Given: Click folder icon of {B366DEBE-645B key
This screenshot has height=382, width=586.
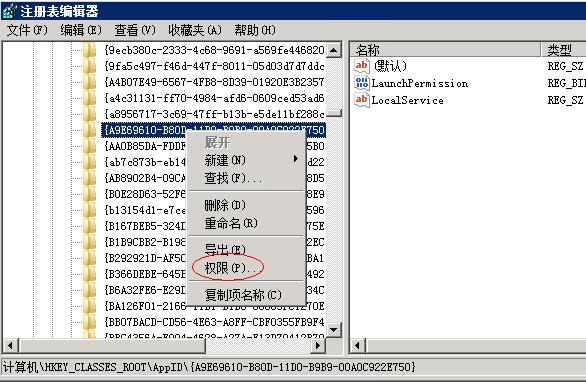Looking at the screenshot, I should pyautogui.click(x=90, y=274).
